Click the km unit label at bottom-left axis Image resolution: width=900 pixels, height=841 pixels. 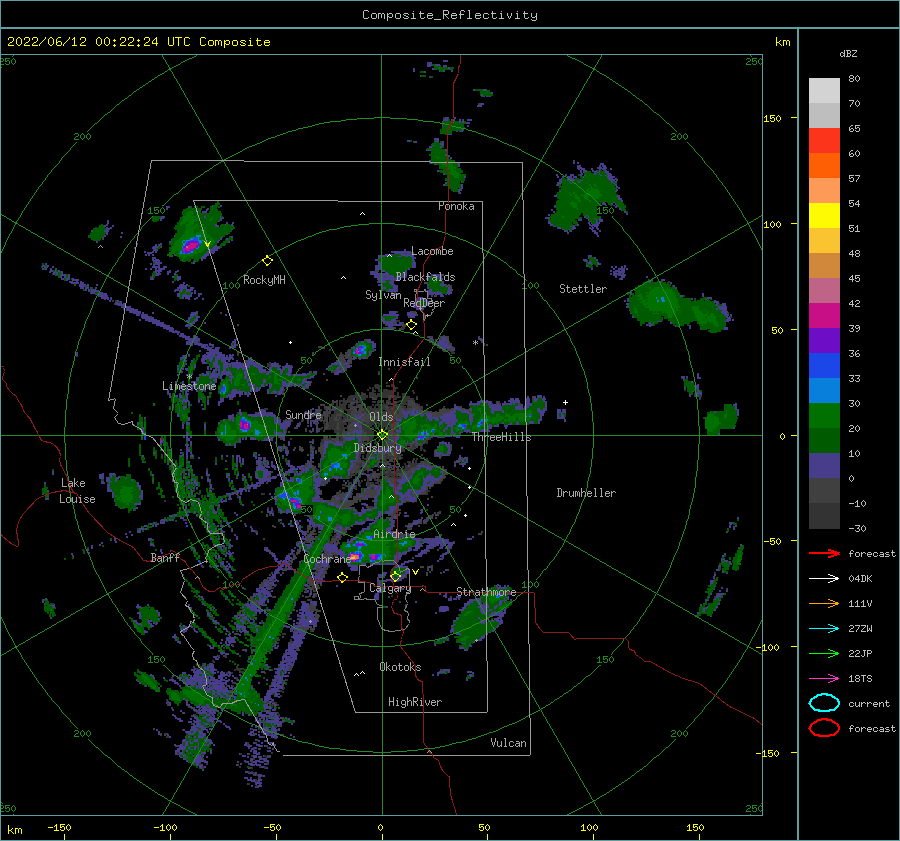[x=15, y=830]
